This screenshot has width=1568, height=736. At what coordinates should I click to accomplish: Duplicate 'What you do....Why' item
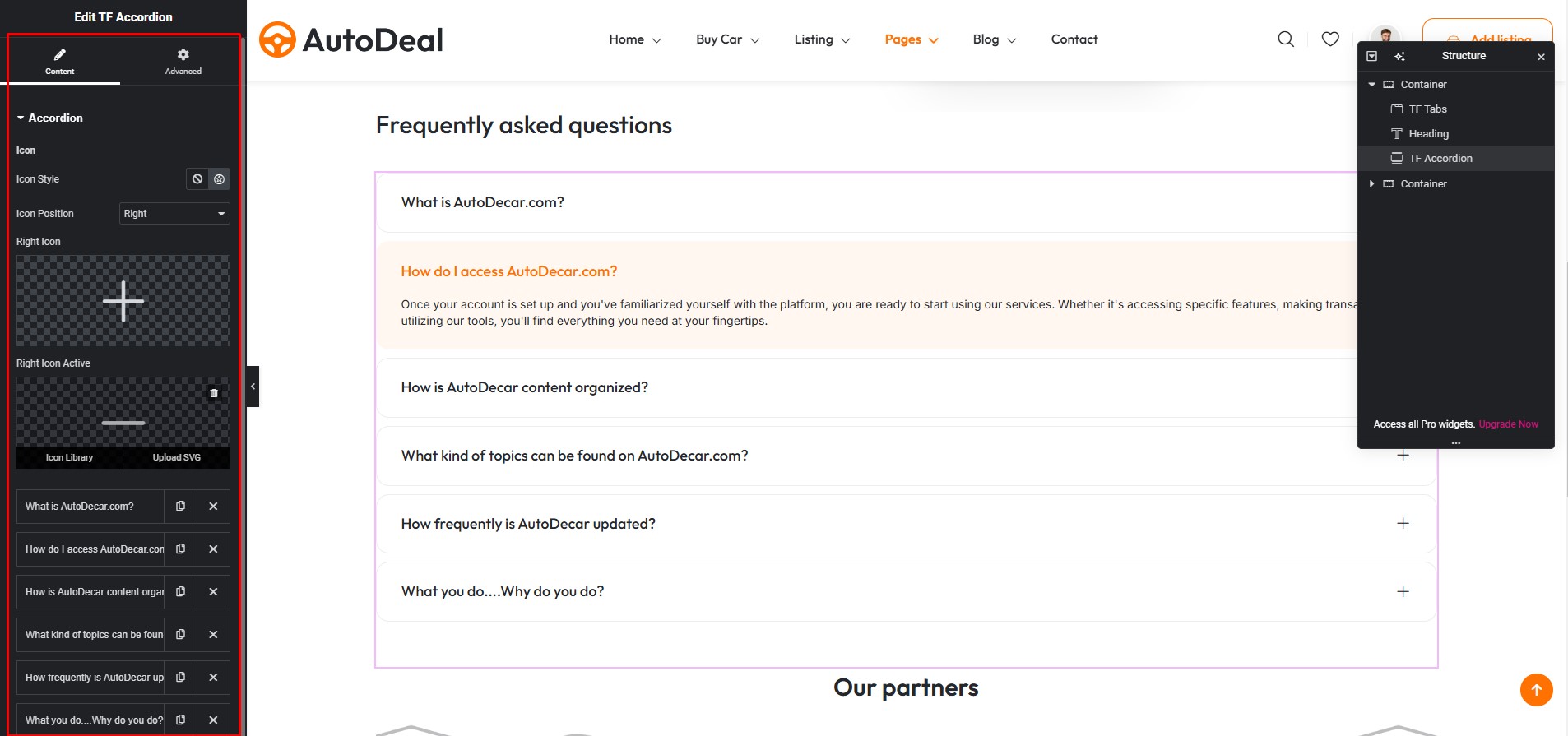tap(180, 720)
